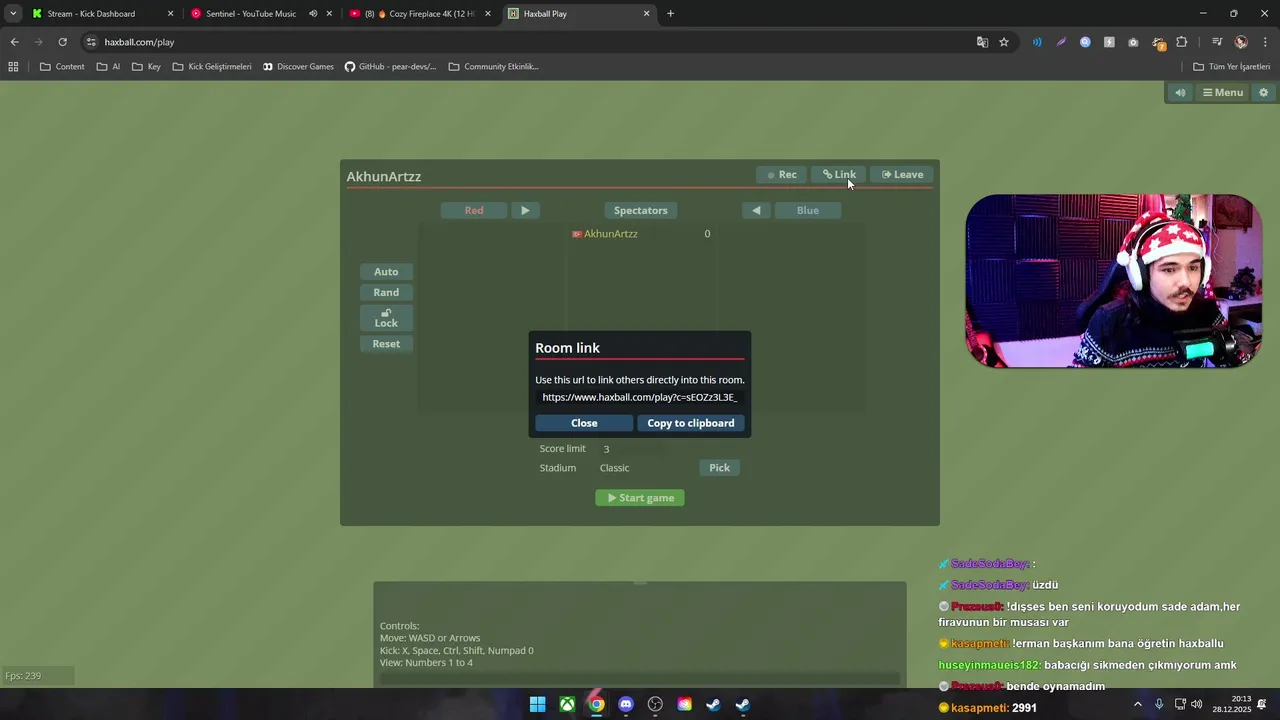Click the magnifier search extension icon
The image size is (1280, 720).
pyautogui.click(x=1085, y=42)
